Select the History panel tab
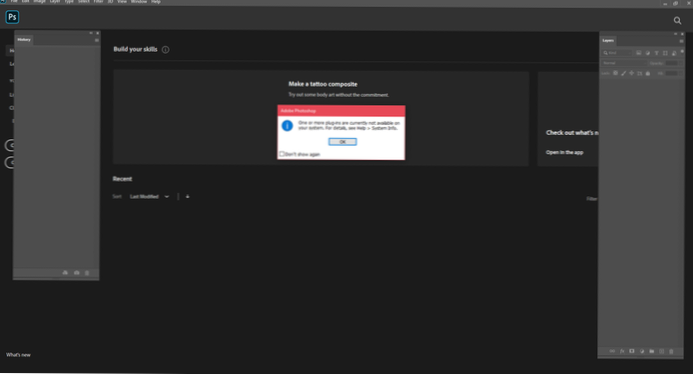693x374 pixels. pos(24,40)
